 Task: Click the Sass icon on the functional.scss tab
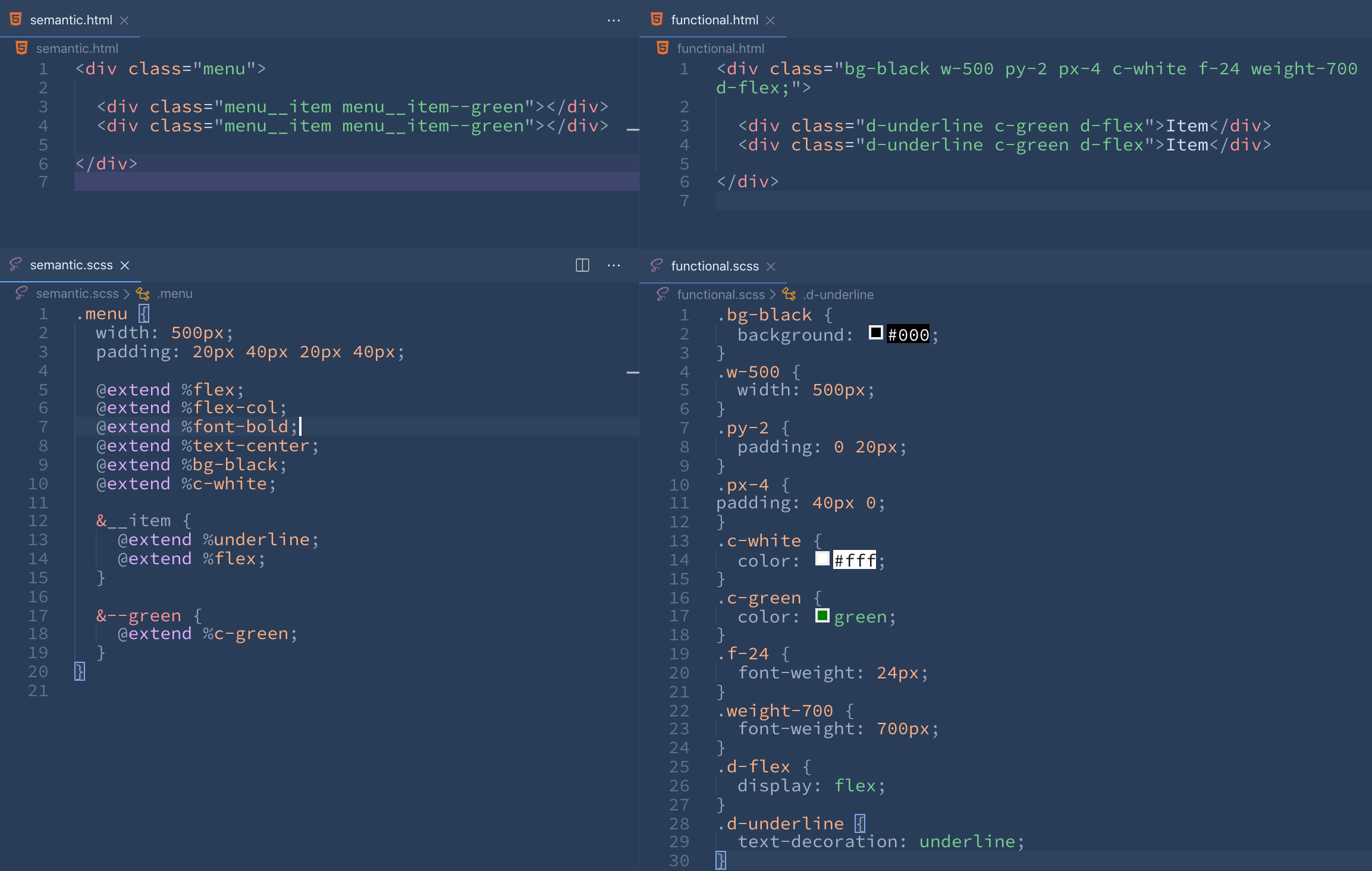click(657, 266)
